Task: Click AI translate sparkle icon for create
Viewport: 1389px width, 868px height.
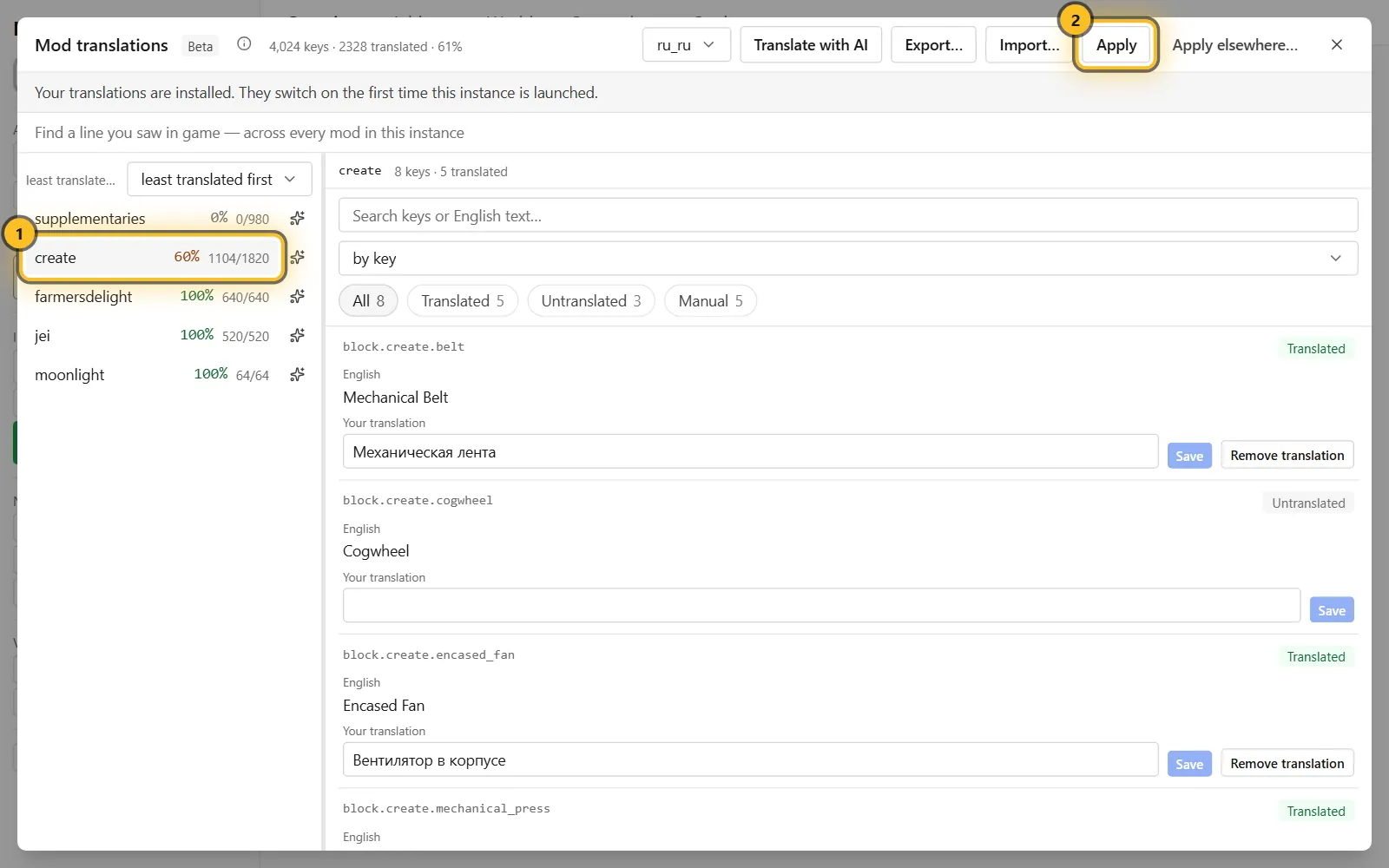Action: [x=297, y=257]
